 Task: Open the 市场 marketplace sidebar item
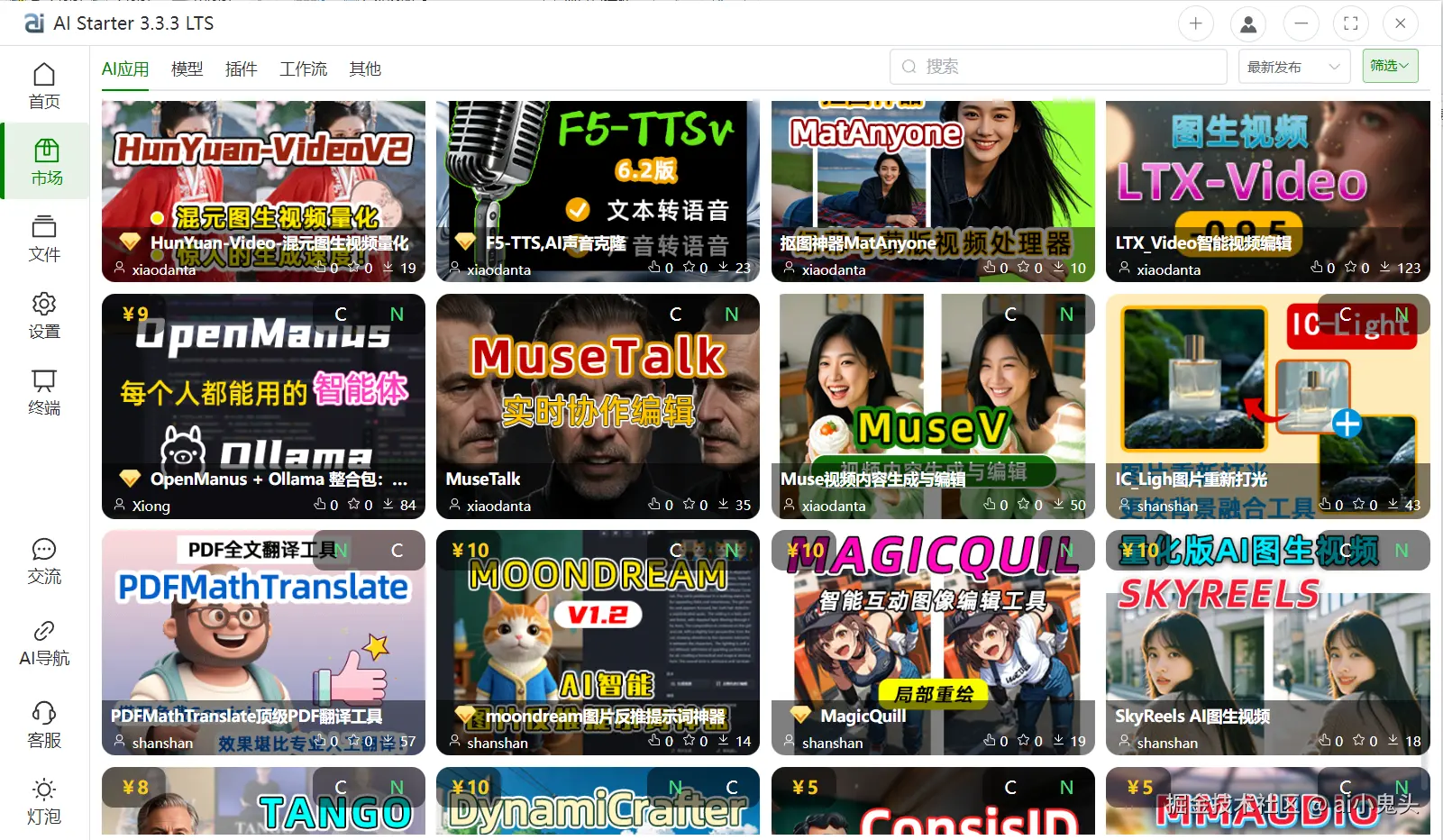click(46, 162)
